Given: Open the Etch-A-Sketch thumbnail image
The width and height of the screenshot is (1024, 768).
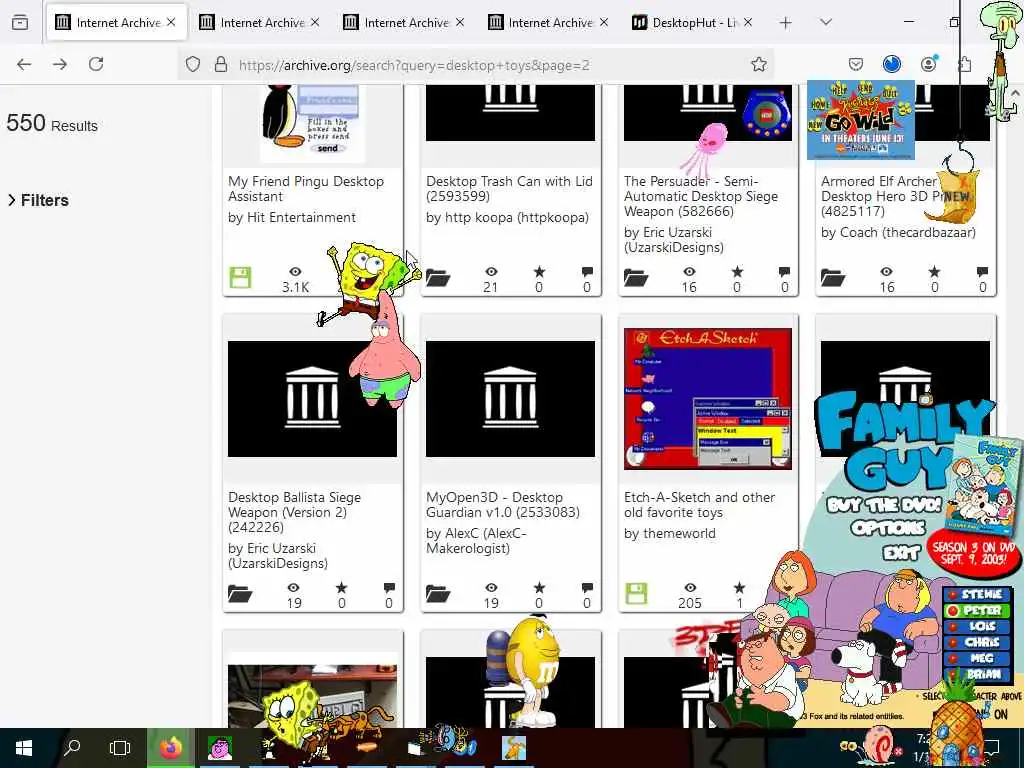Looking at the screenshot, I should tap(708, 398).
